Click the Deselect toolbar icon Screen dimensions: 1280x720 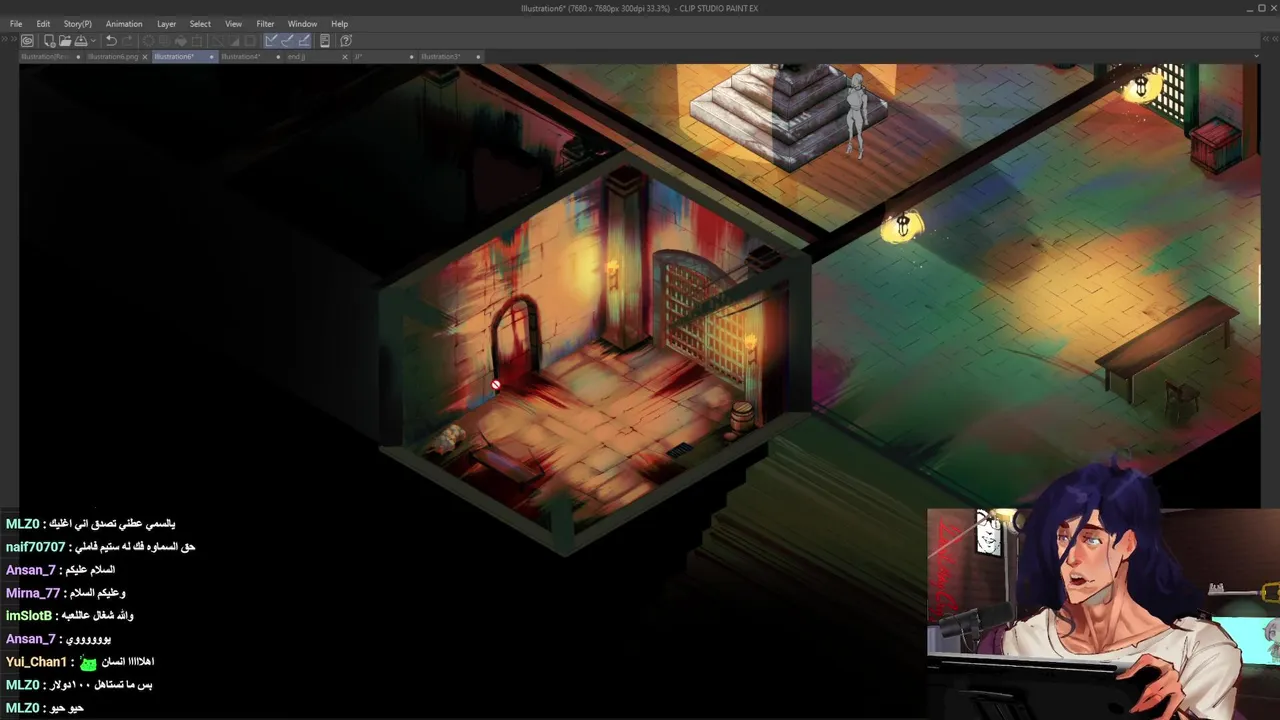(218, 41)
